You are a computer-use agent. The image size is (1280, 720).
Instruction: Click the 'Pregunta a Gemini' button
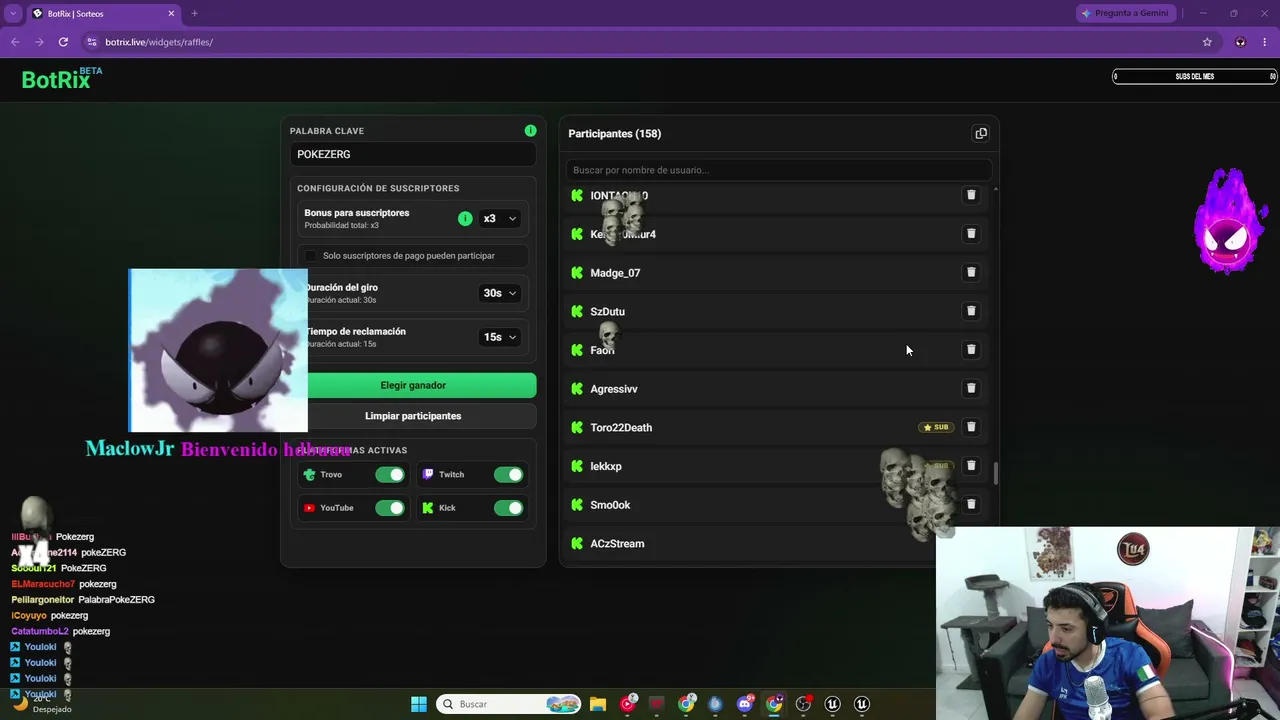pos(1126,13)
